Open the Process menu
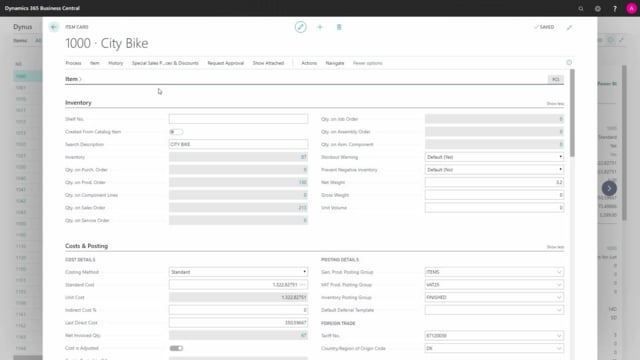Viewport: 640px width, 360px height. [73, 63]
